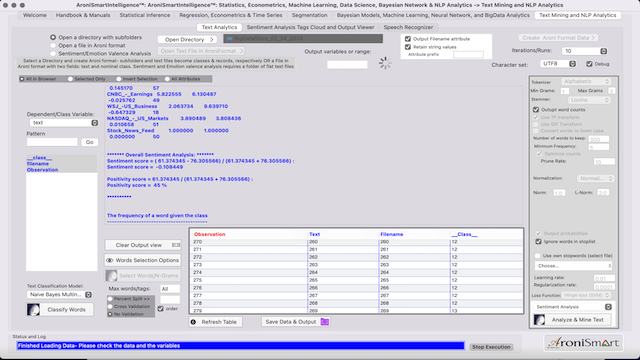Toggle Output Filename attribute checkbox
Screen dimensions: 640x360
click(408, 39)
